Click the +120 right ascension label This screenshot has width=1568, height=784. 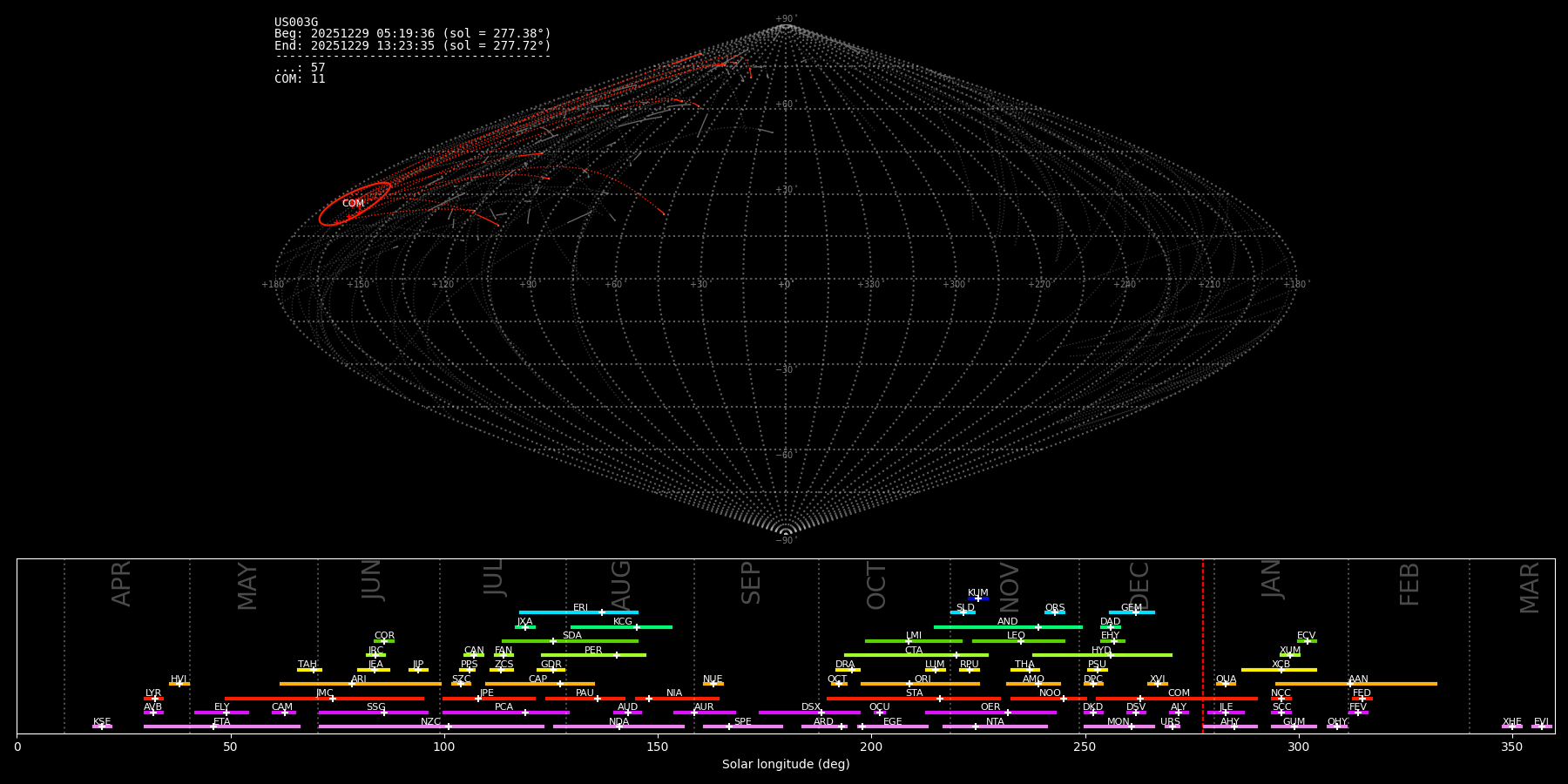click(443, 285)
